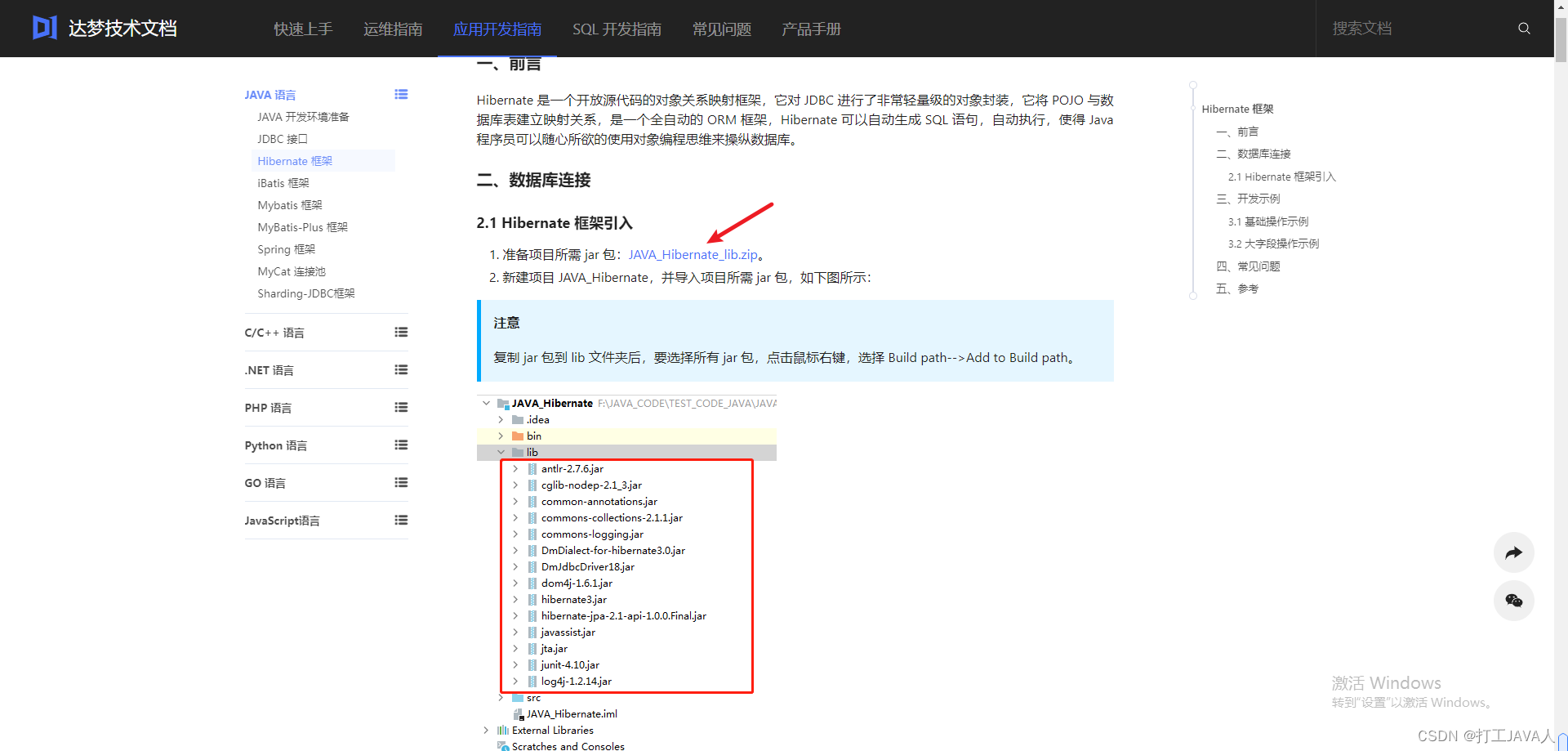Click the GO 语言 section heading
The height and width of the screenshot is (751, 1568).
[265, 483]
